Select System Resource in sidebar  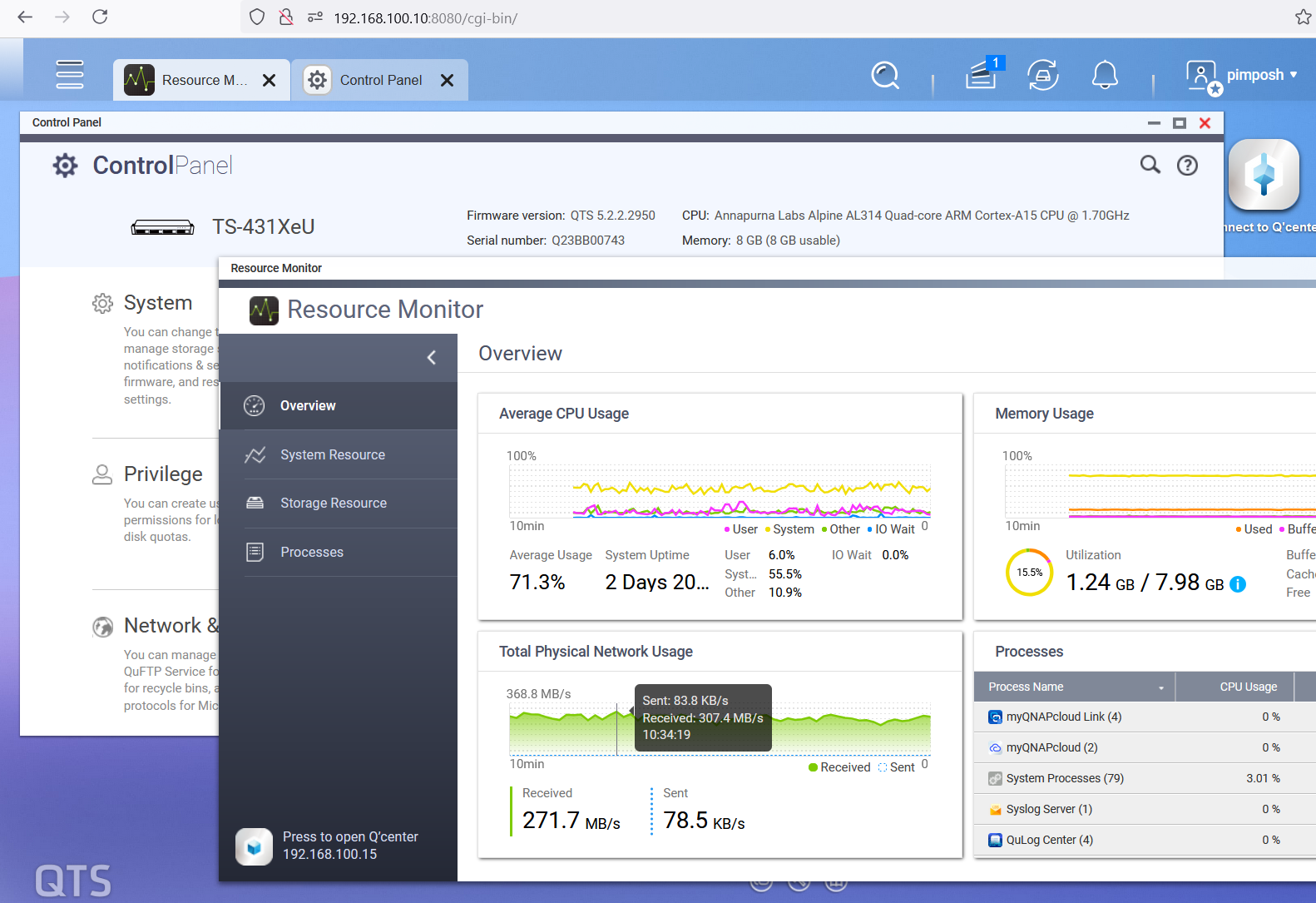tap(339, 454)
